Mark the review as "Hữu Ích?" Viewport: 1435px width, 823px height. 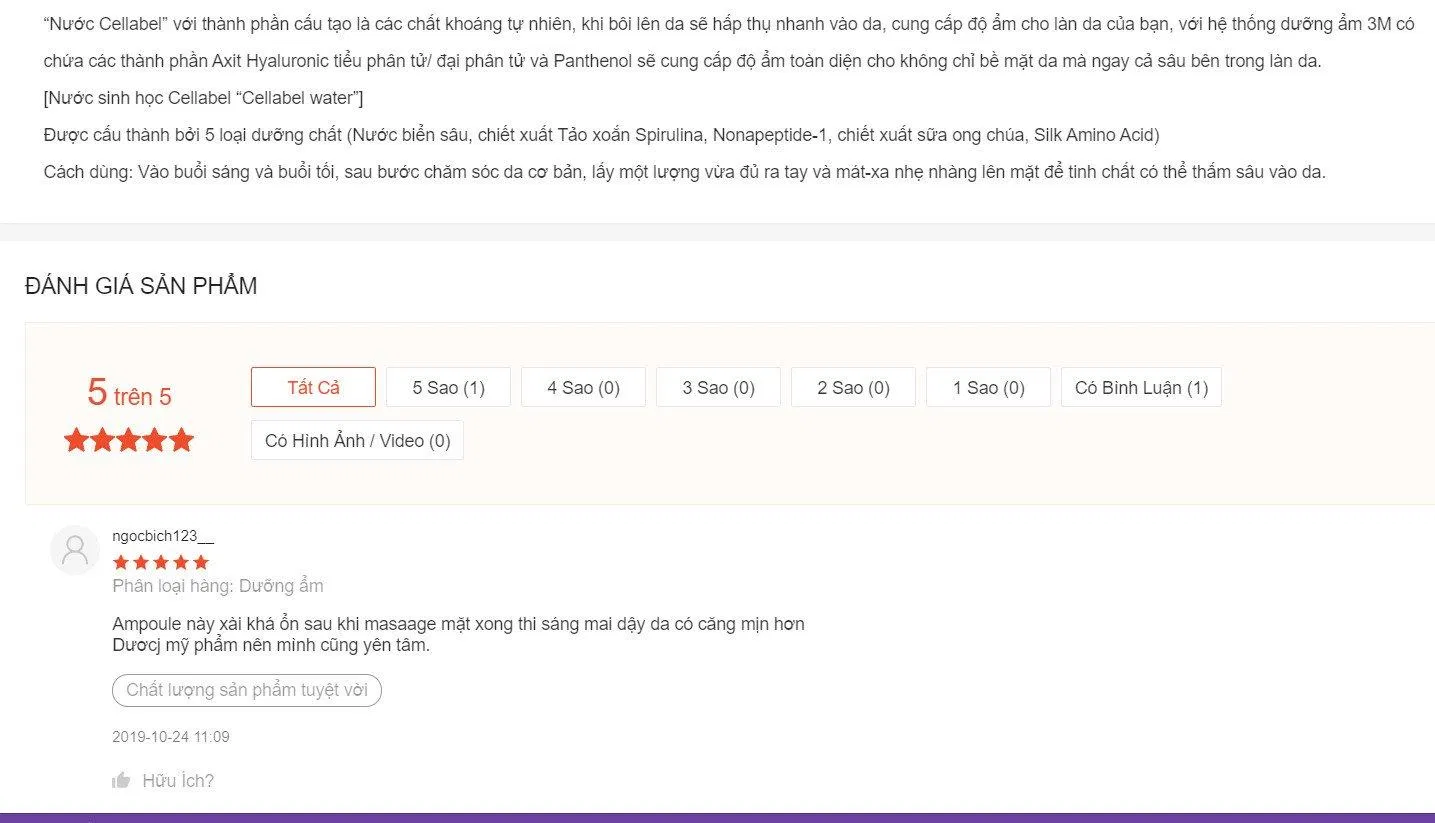[178, 781]
